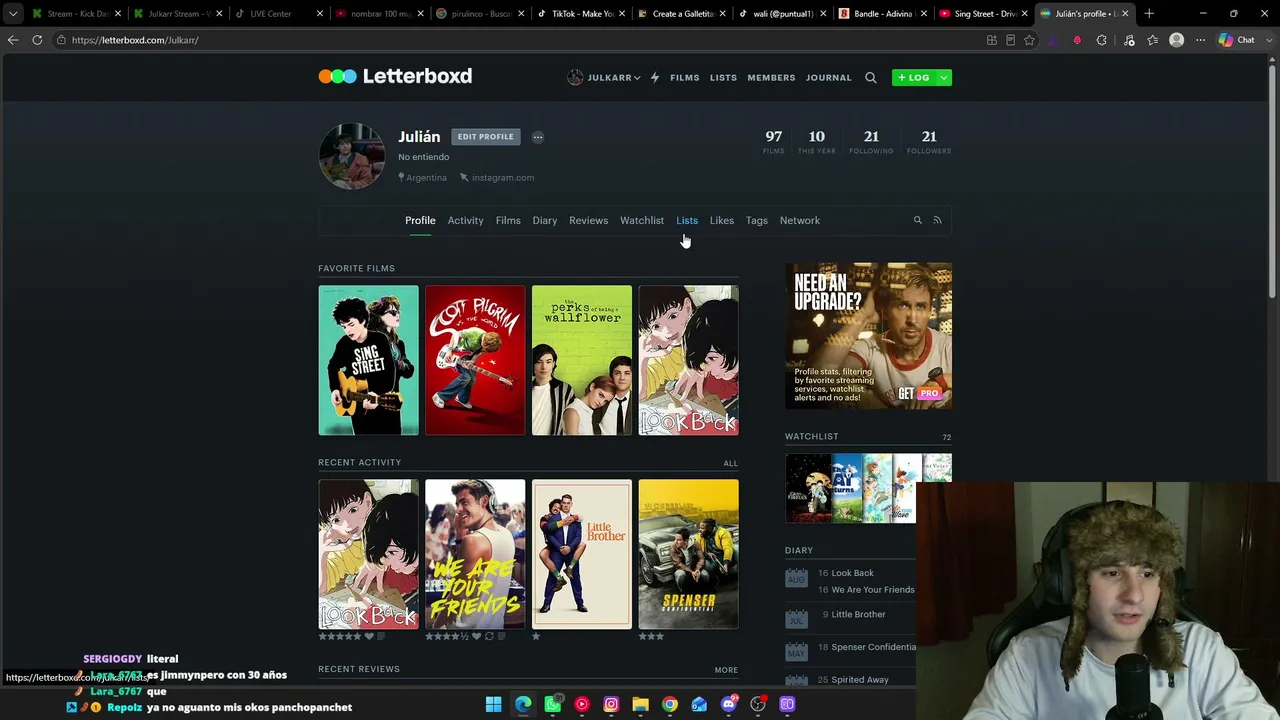
Task: Click the Letterboxd logo
Action: pyautogui.click(x=395, y=76)
